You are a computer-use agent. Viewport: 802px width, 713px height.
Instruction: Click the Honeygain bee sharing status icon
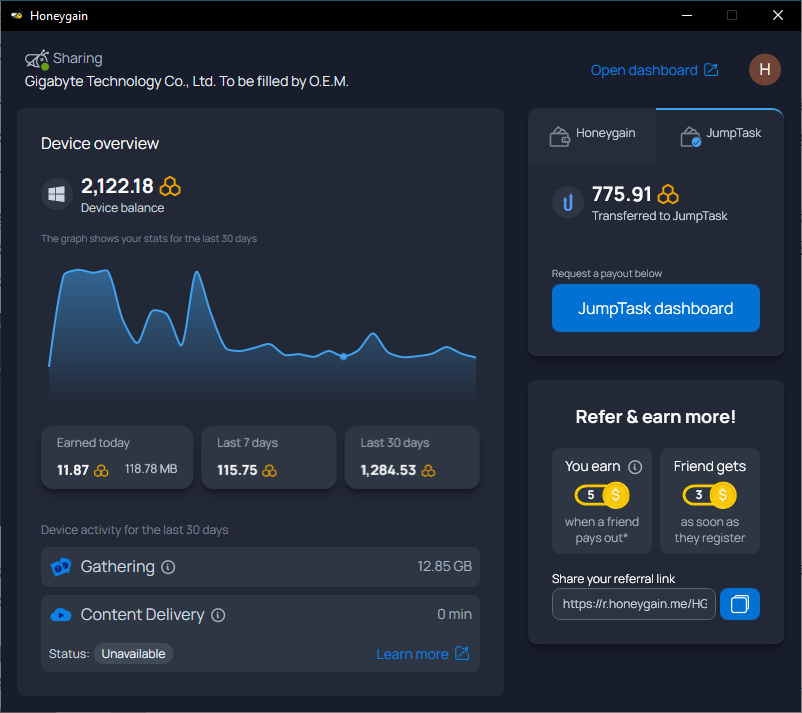pyautogui.click(x=37, y=59)
